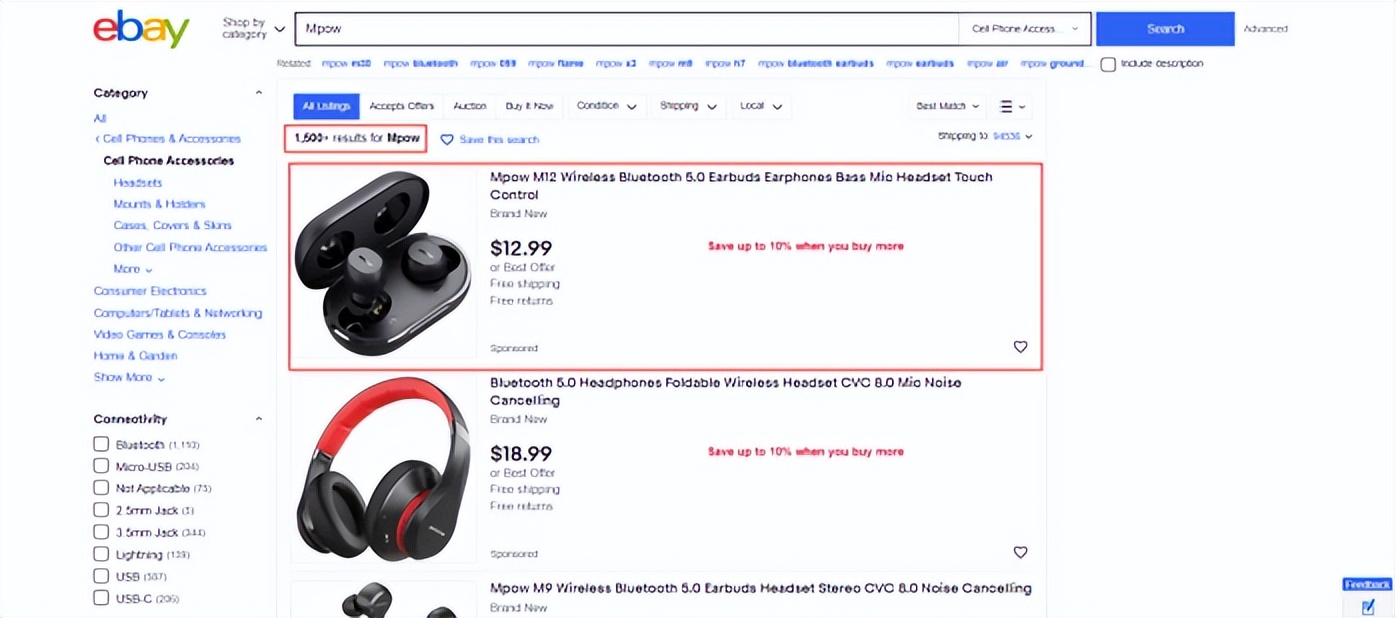
Task: Click the Feedback icon
Action: pyautogui.click(x=1367, y=606)
